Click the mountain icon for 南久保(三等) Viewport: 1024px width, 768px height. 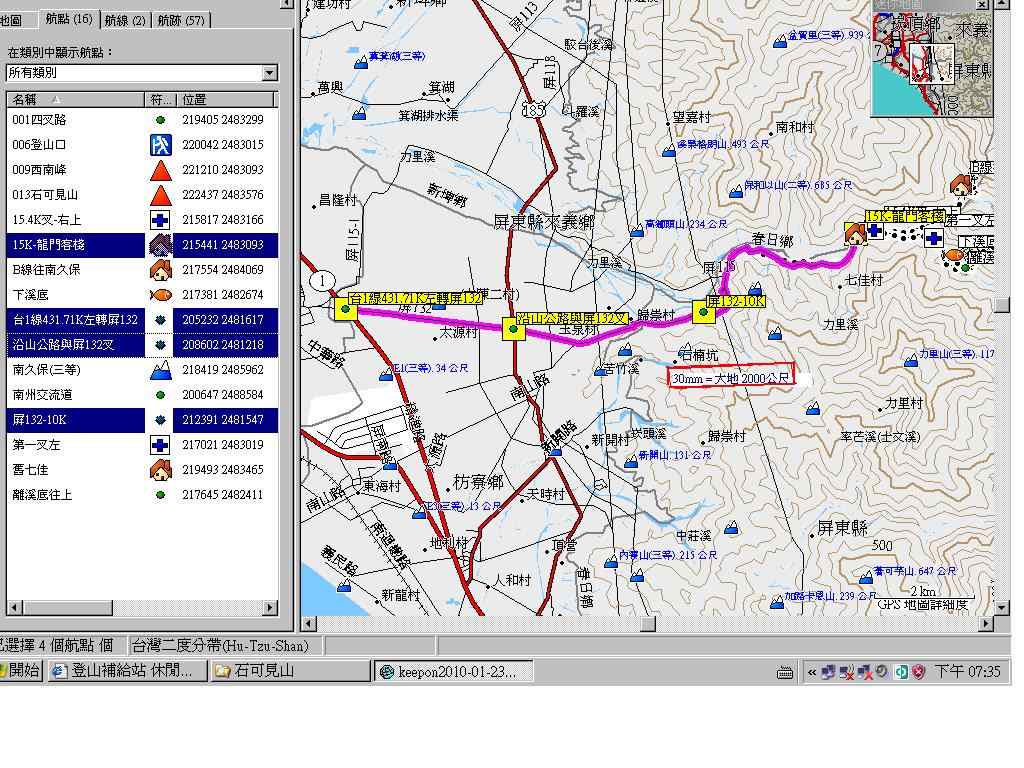160,370
